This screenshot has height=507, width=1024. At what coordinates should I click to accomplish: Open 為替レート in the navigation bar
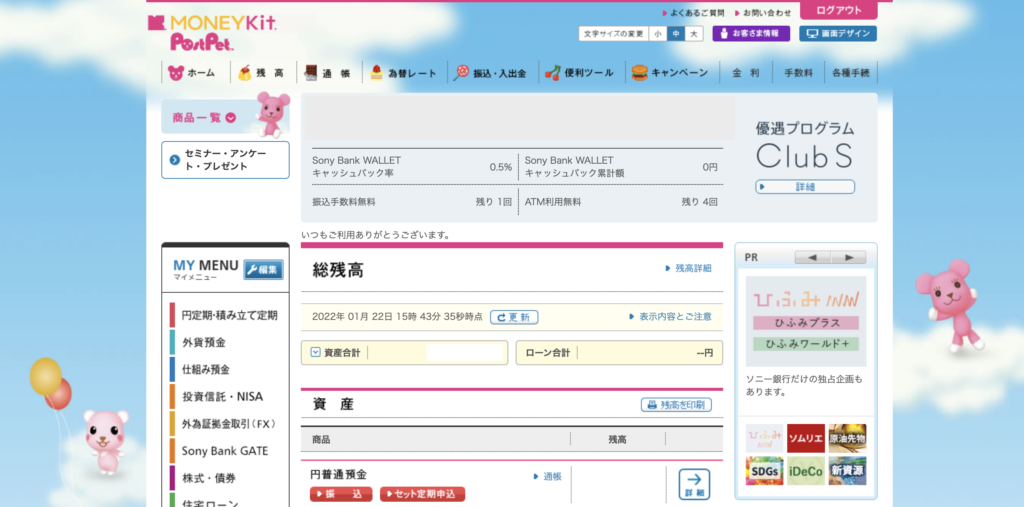coord(404,73)
